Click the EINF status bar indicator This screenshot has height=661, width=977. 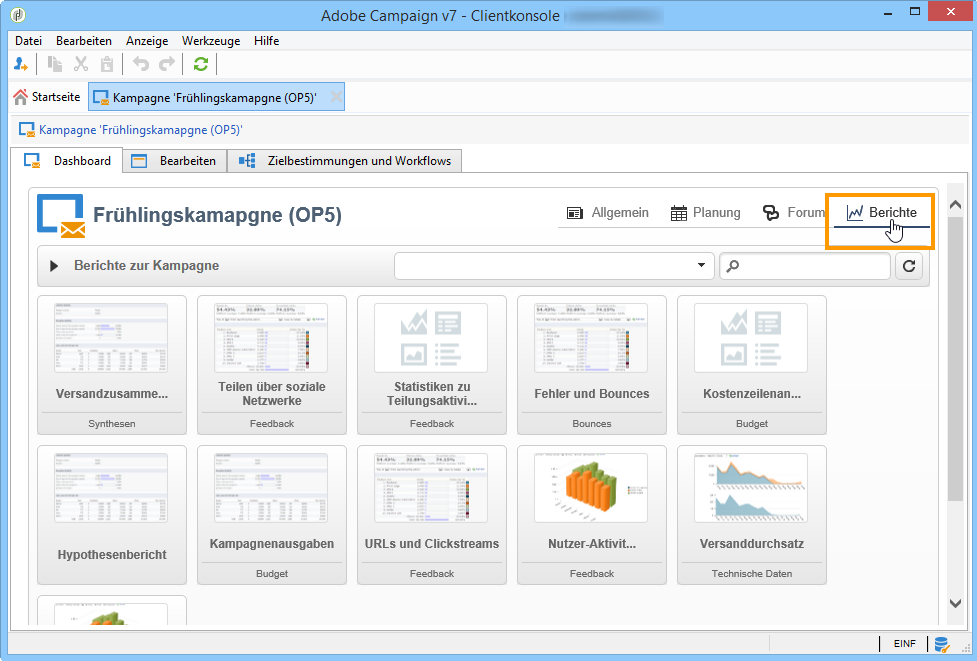coord(905,644)
